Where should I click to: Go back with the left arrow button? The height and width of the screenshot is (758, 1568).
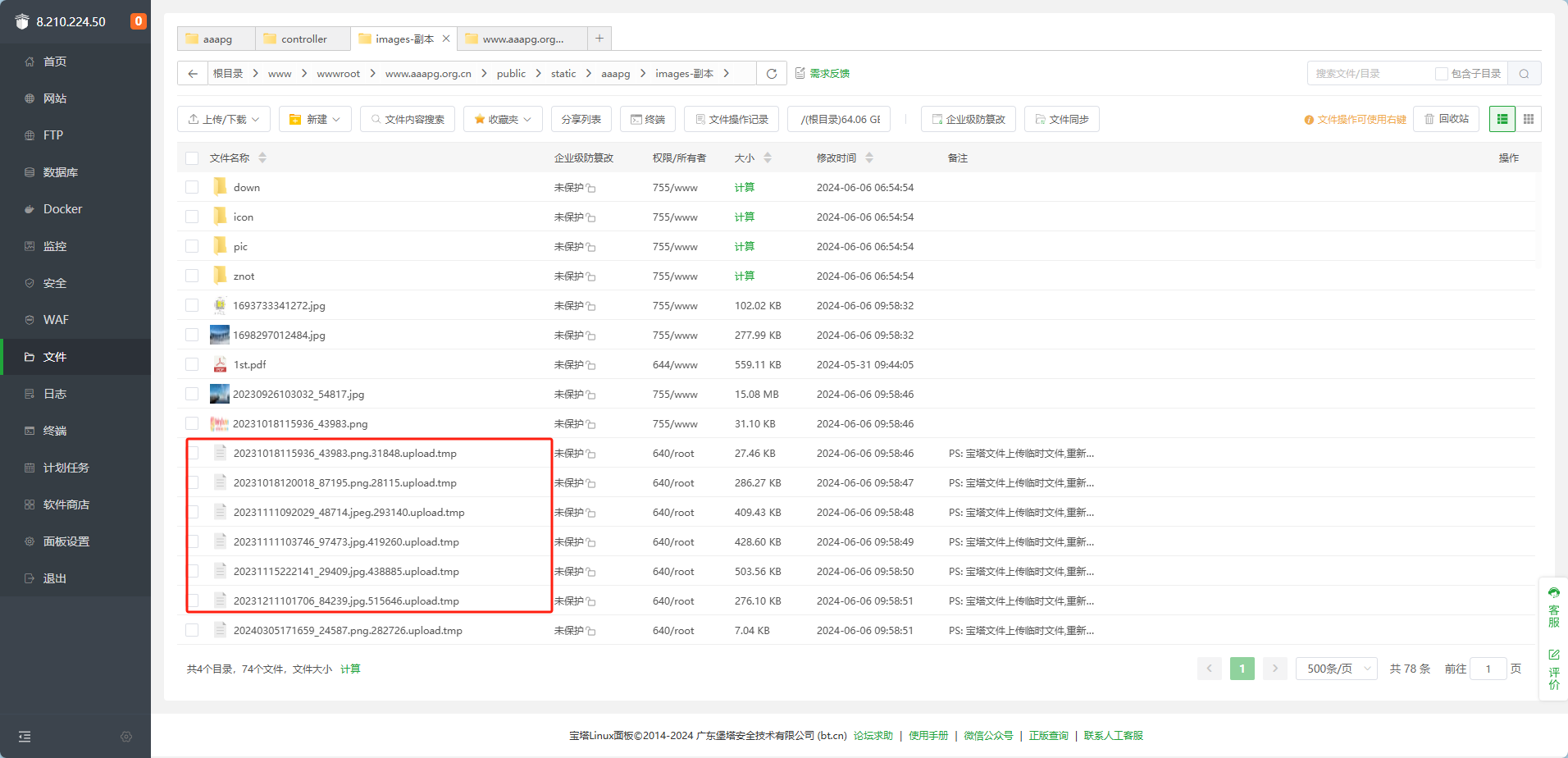pyautogui.click(x=193, y=74)
